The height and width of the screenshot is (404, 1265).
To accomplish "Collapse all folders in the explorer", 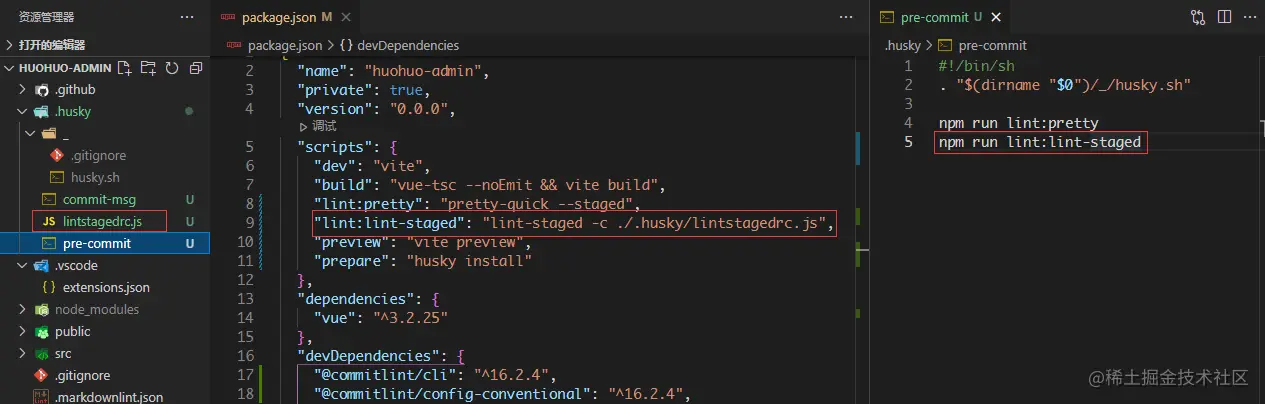I will point(195,68).
